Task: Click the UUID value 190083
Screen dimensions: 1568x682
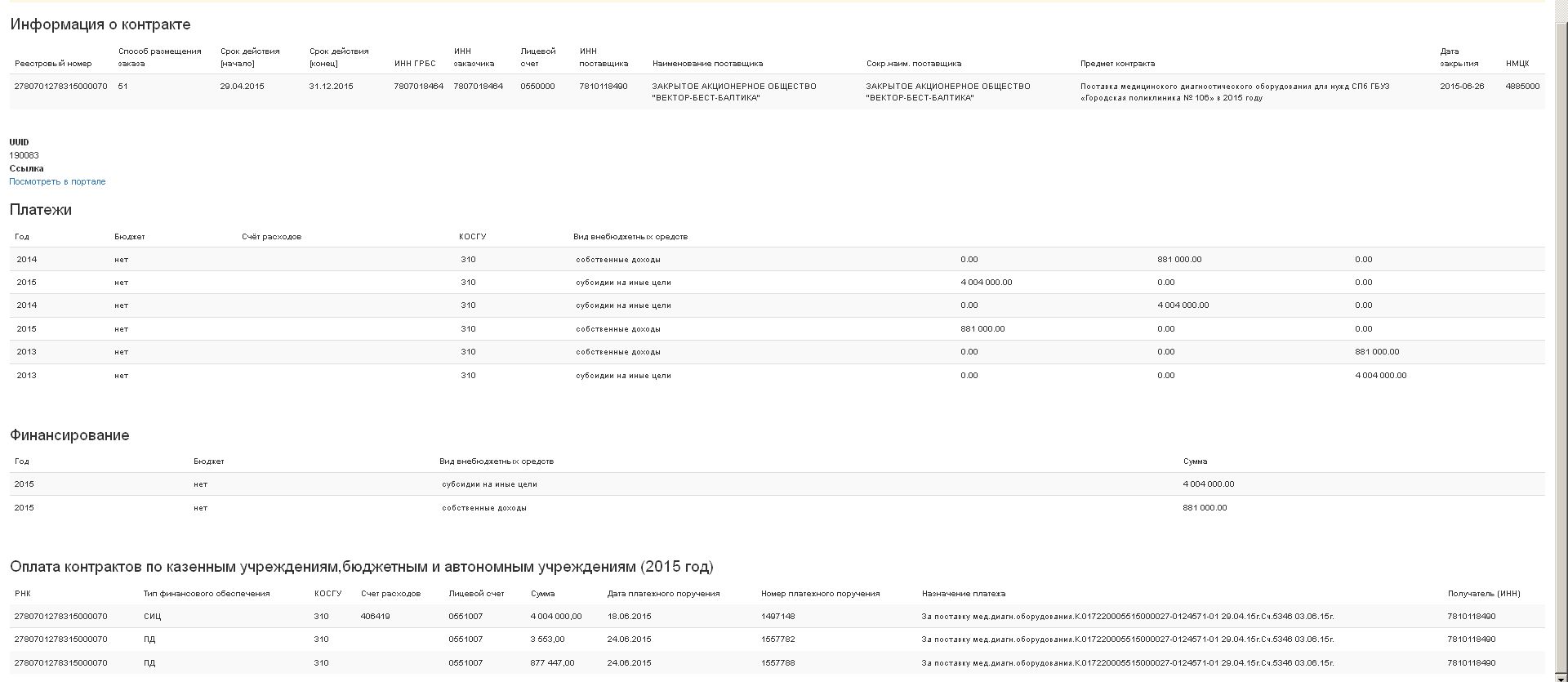Action: click(x=24, y=155)
